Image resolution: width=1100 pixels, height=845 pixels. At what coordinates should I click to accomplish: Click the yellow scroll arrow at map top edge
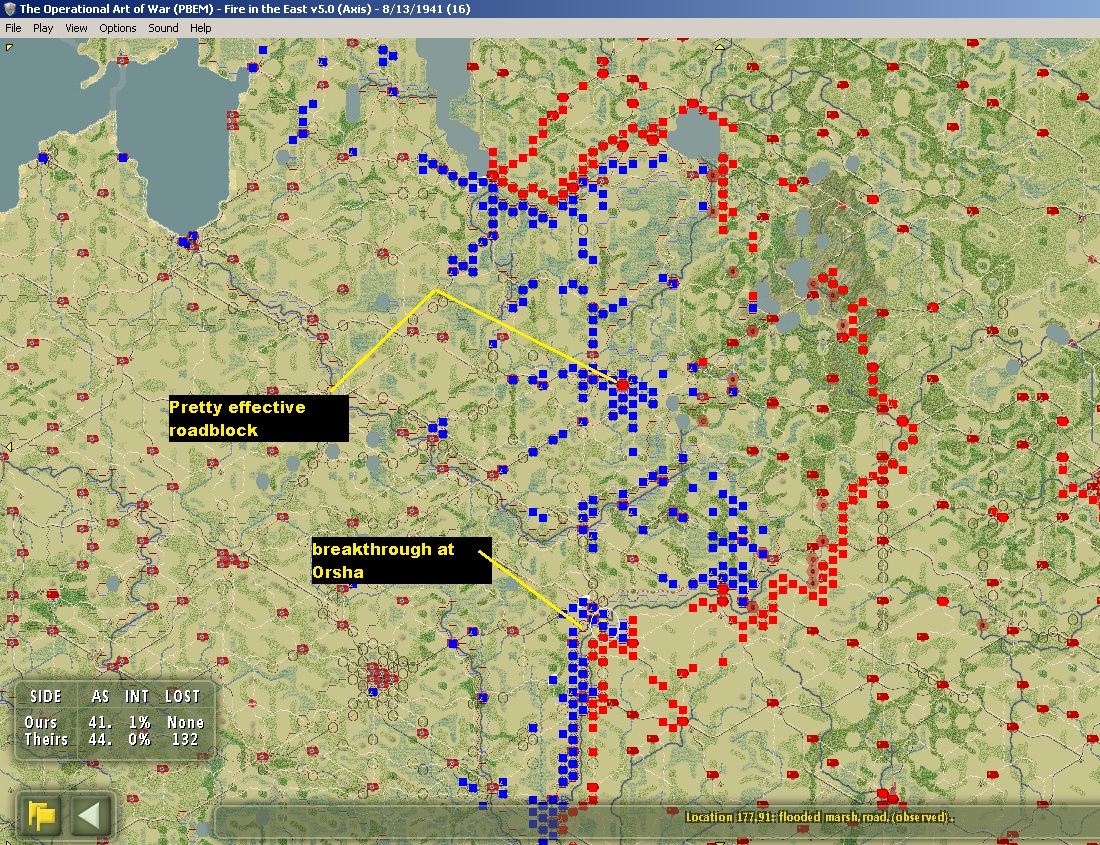(x=720, y=46)
